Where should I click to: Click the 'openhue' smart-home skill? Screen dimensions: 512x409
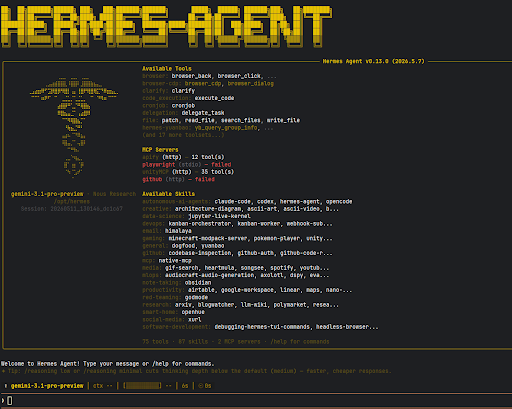pos(193,312)
